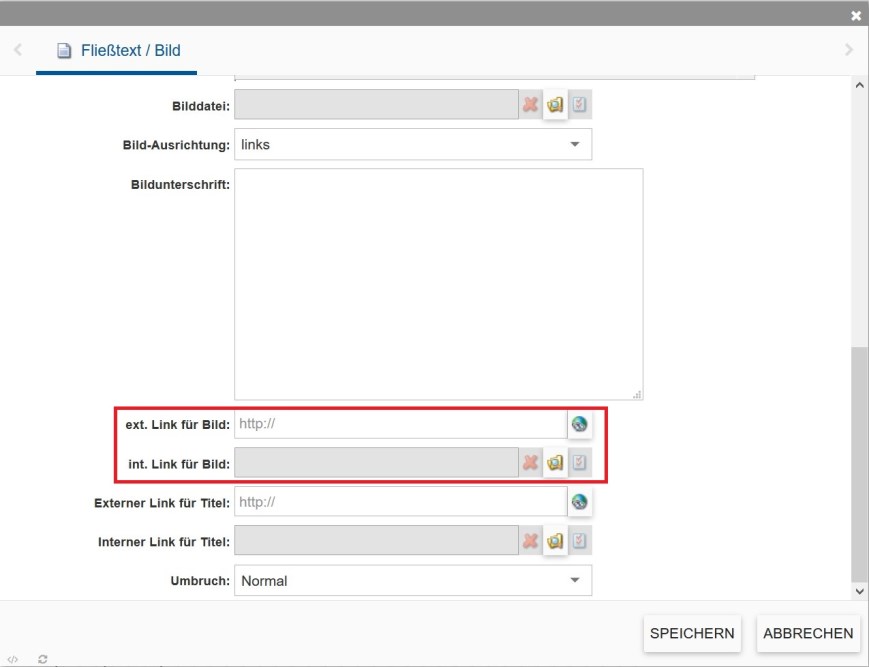Click the SPEICHERN button
The image size is (869, 667).
[692, 633]
